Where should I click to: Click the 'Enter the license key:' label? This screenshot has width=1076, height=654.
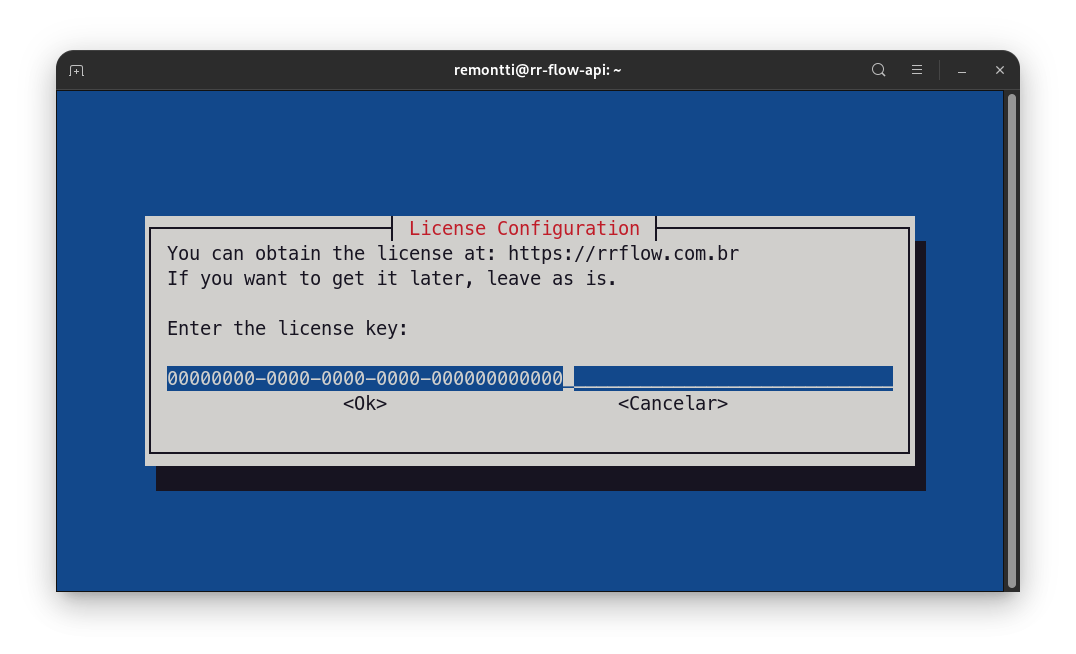[288, 329]
